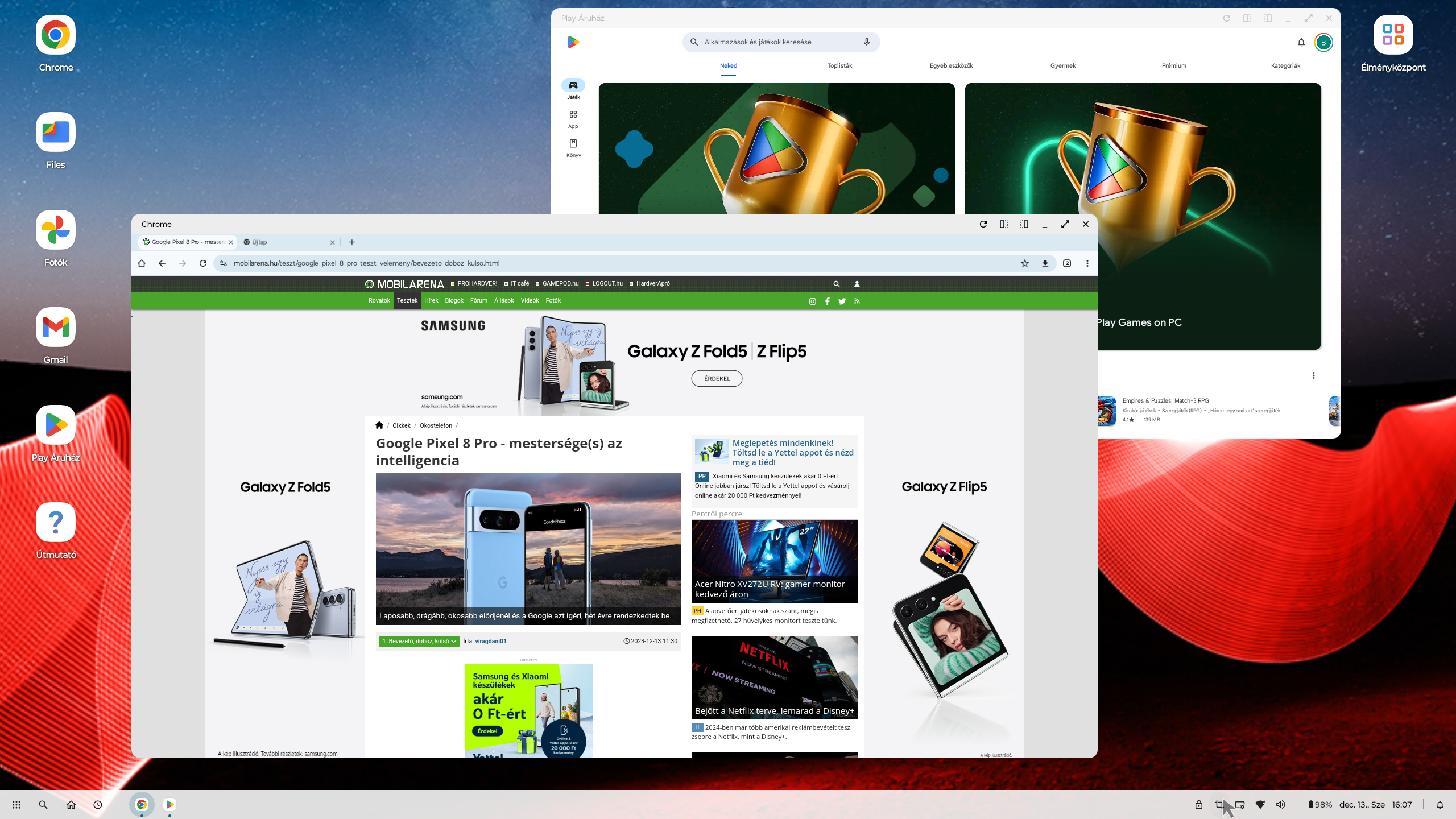
Task: Go back in the Chrome toolbar
Action: (x=162, y=263)
